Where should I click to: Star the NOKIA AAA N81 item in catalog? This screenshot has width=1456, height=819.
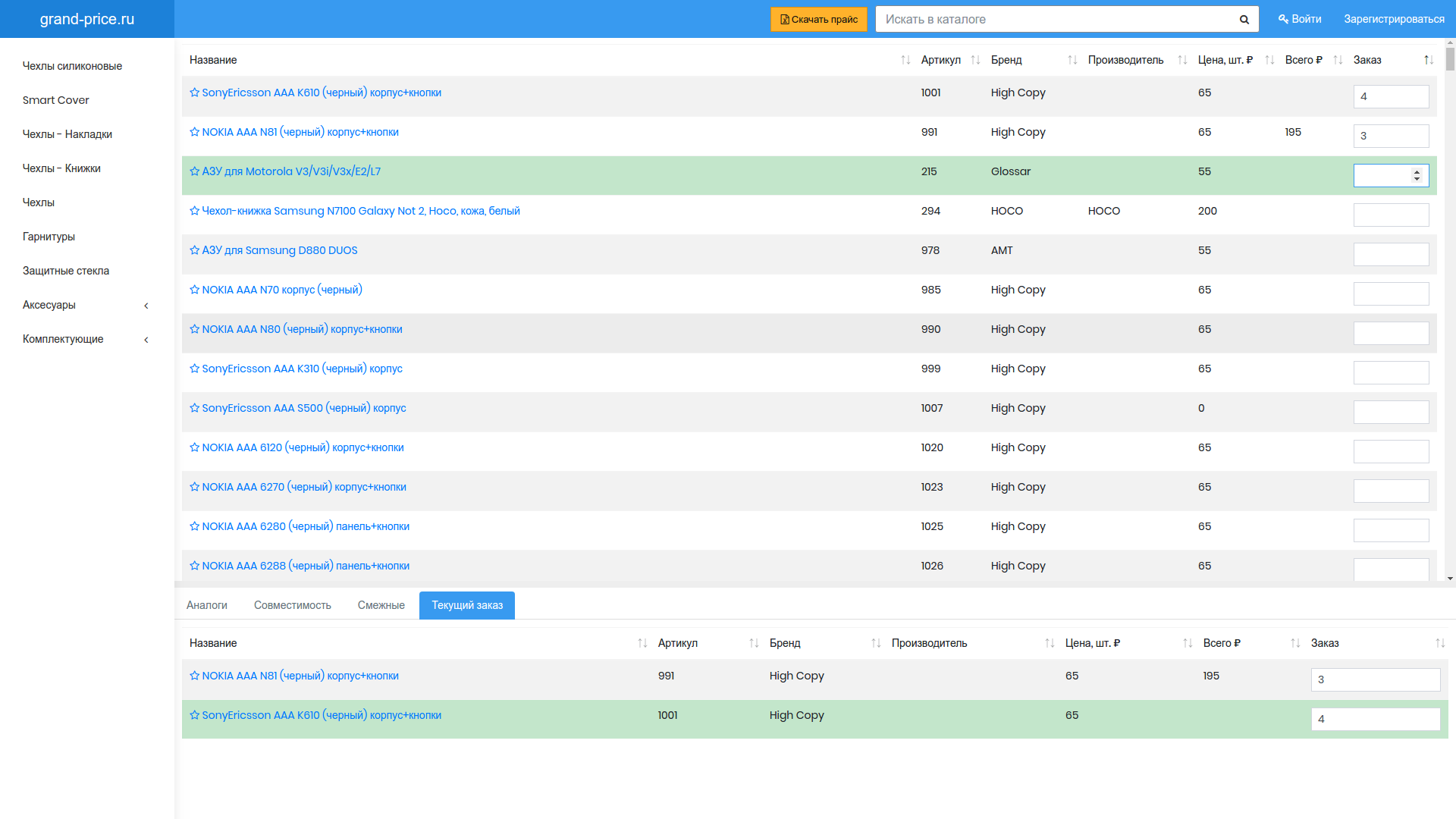coord(194,132)
